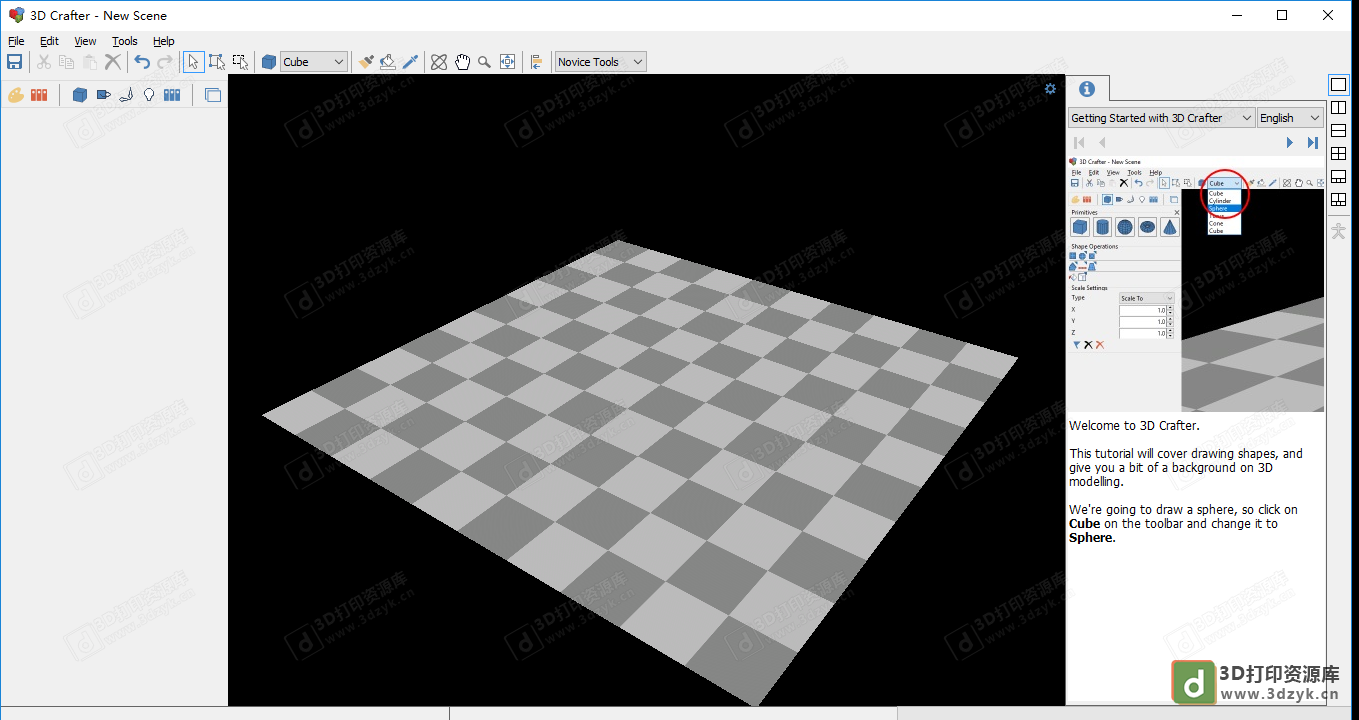Jump to last tutorial step

coord(1313,143)
